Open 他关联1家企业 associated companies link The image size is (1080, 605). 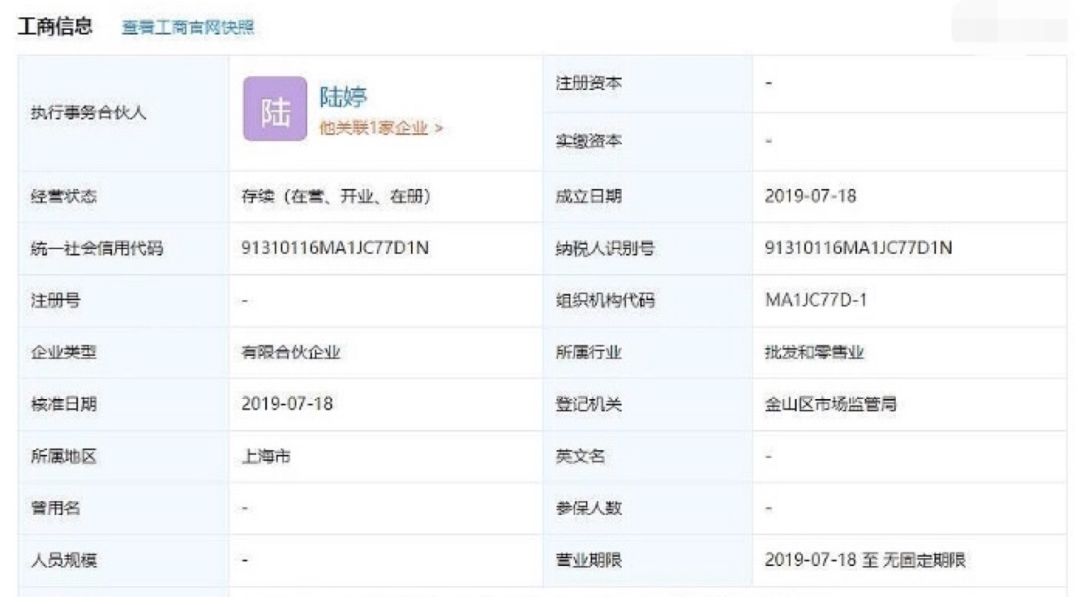coord(373,128)
